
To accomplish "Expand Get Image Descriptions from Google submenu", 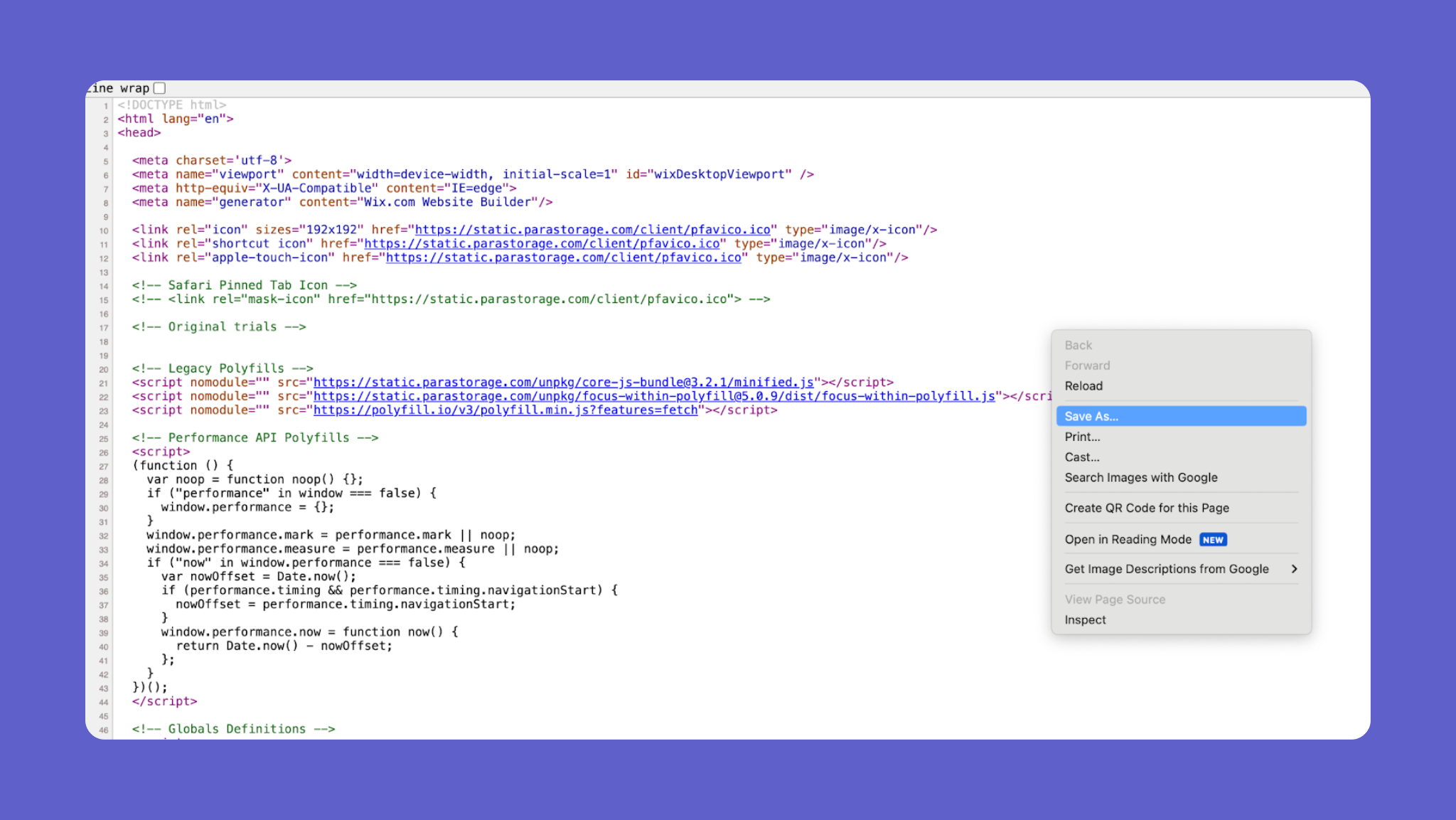I will point(1181,569).
